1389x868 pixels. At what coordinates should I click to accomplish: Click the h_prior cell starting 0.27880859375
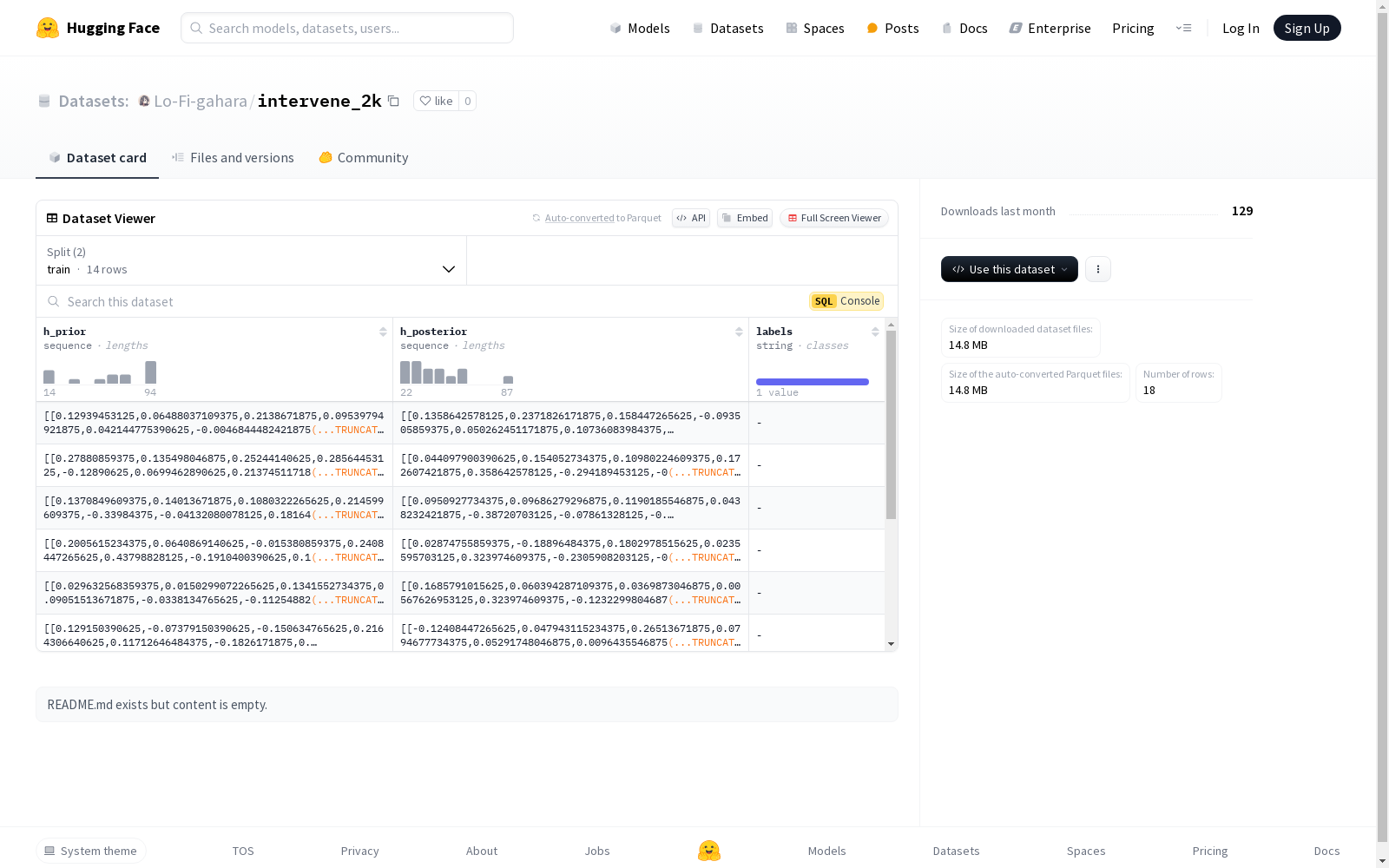tap(214, 465)
